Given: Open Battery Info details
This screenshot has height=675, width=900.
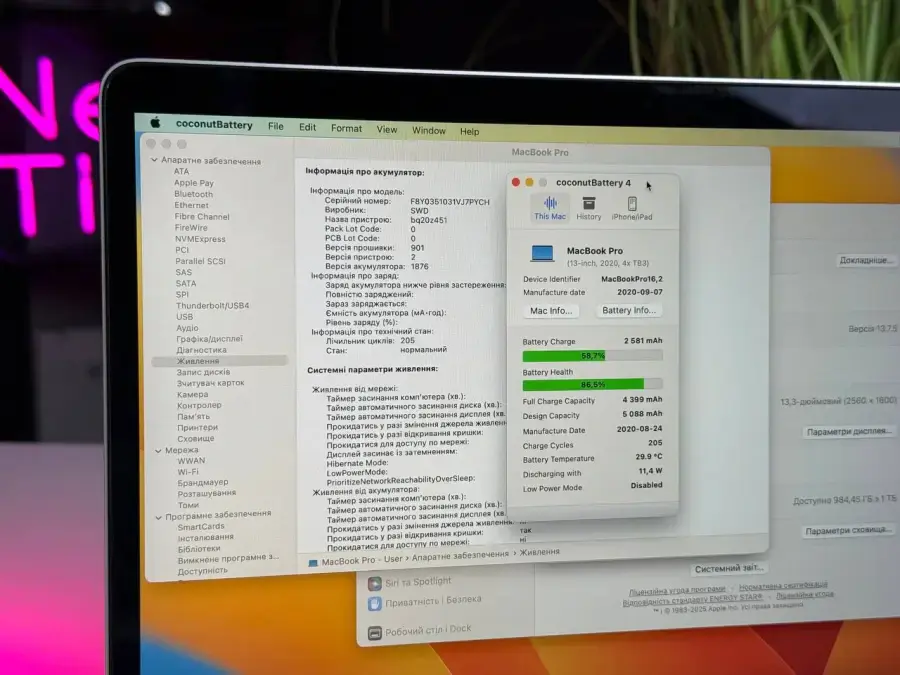Looking at the screenshot, I should [x=629, y=311].
